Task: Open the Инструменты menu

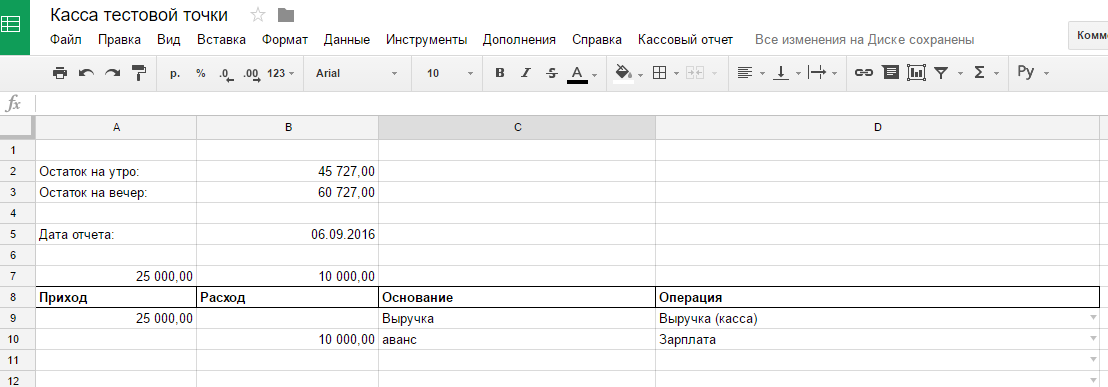Action: [x=427, y=40]
